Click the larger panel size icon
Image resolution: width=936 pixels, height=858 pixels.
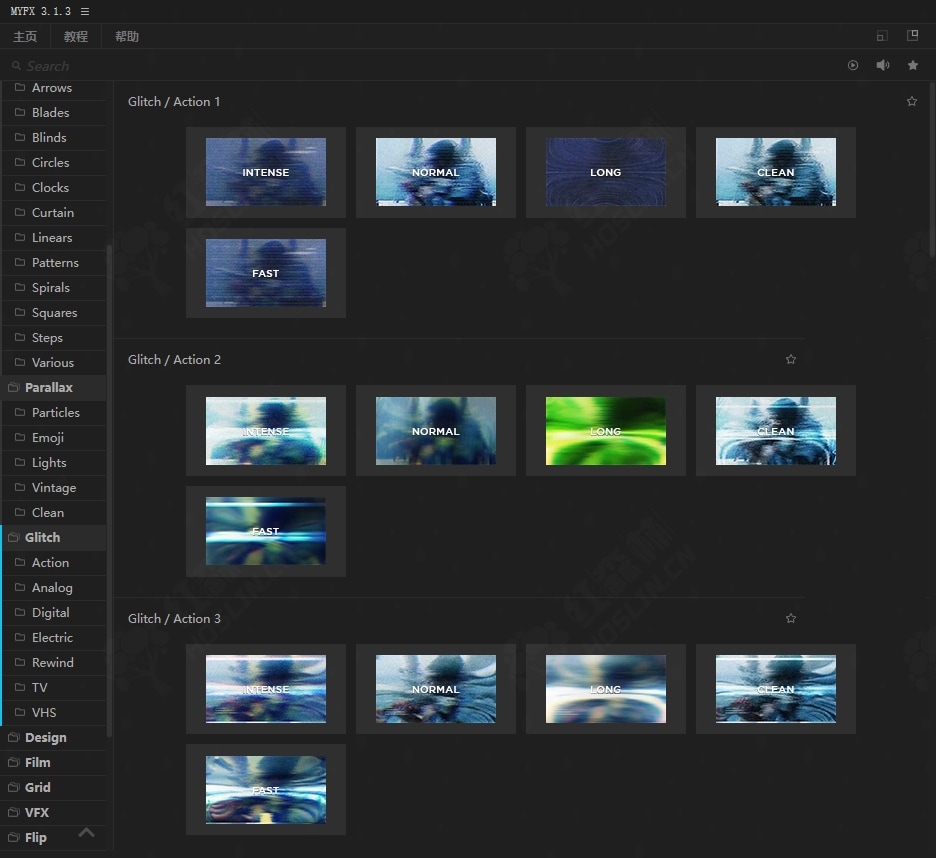[912, 36]
